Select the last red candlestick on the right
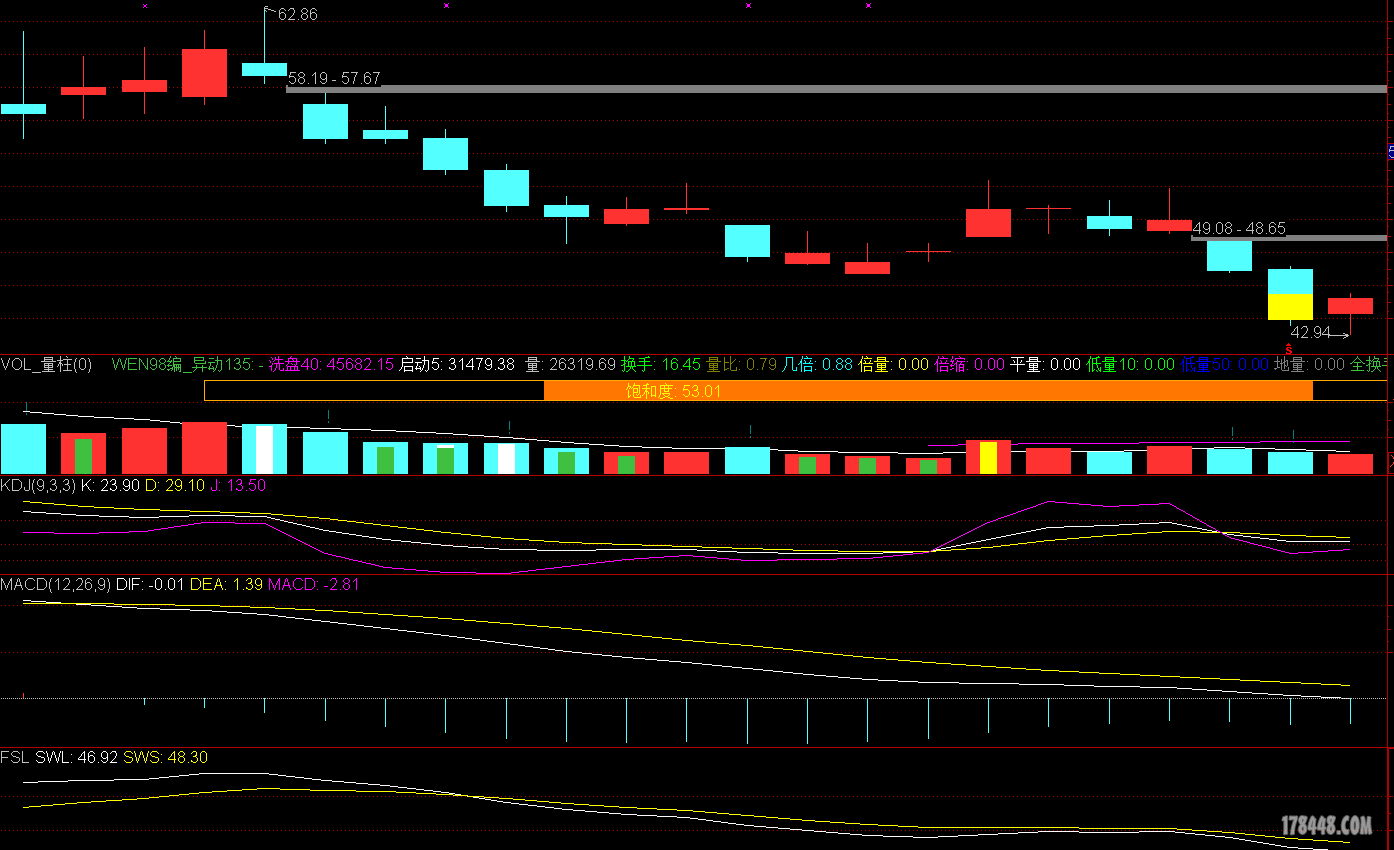 tap(1350, 306)
